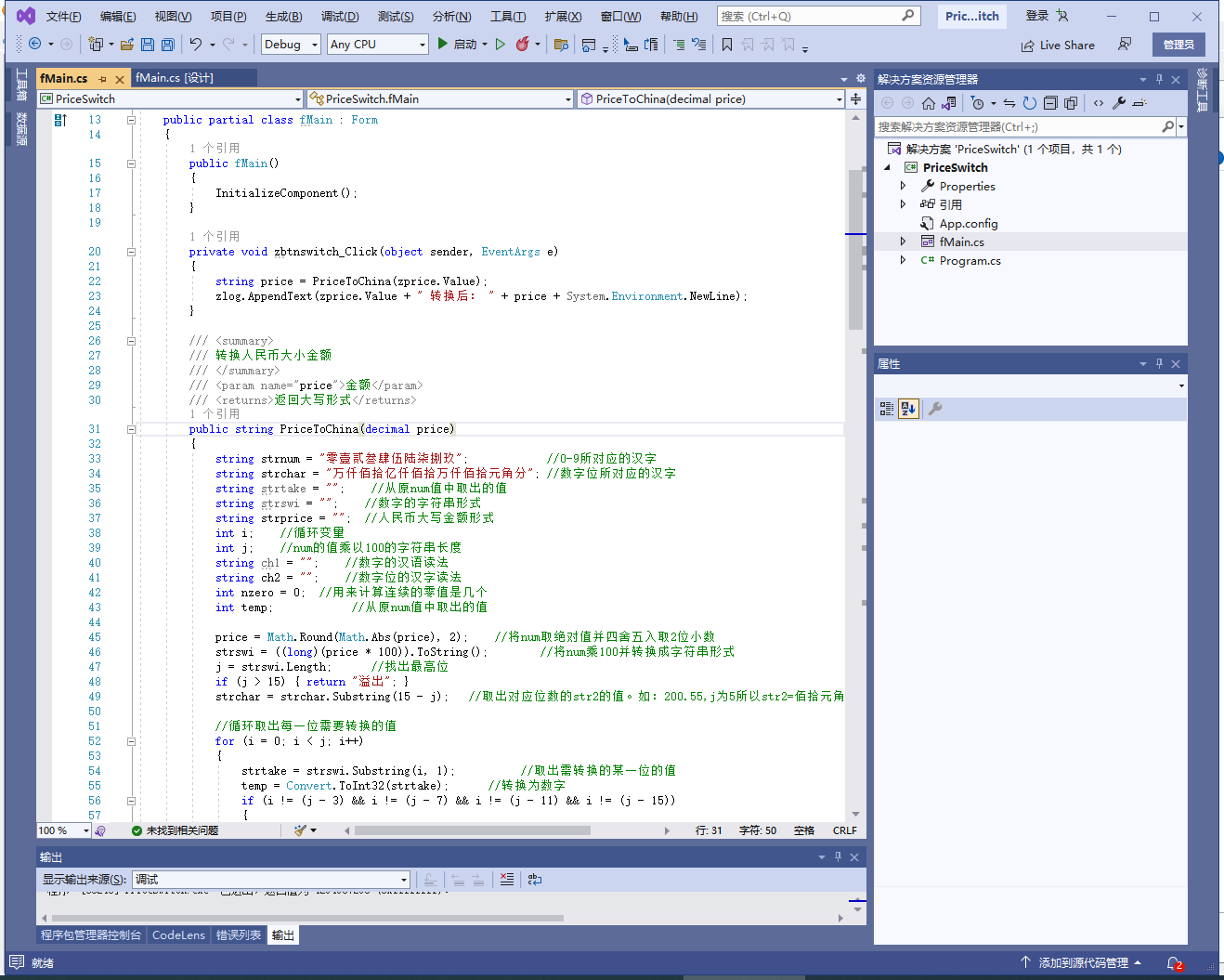
Task: Collapse the fMain class outlining at line 13
Action: pyautogui.click(x=131, y=120)
